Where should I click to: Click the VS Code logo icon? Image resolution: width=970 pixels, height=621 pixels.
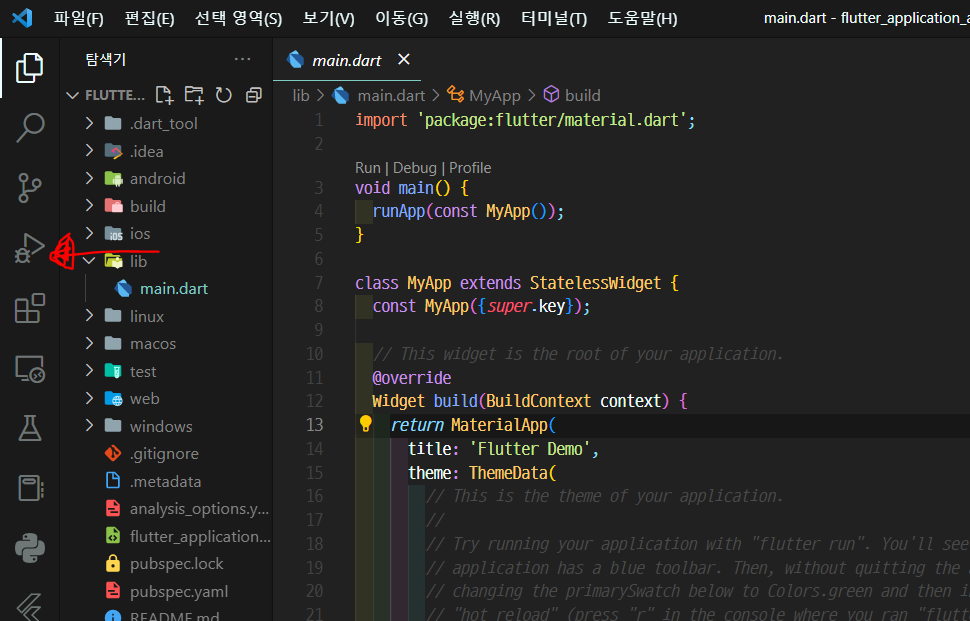pyautogui.click(x=22, y=17)
